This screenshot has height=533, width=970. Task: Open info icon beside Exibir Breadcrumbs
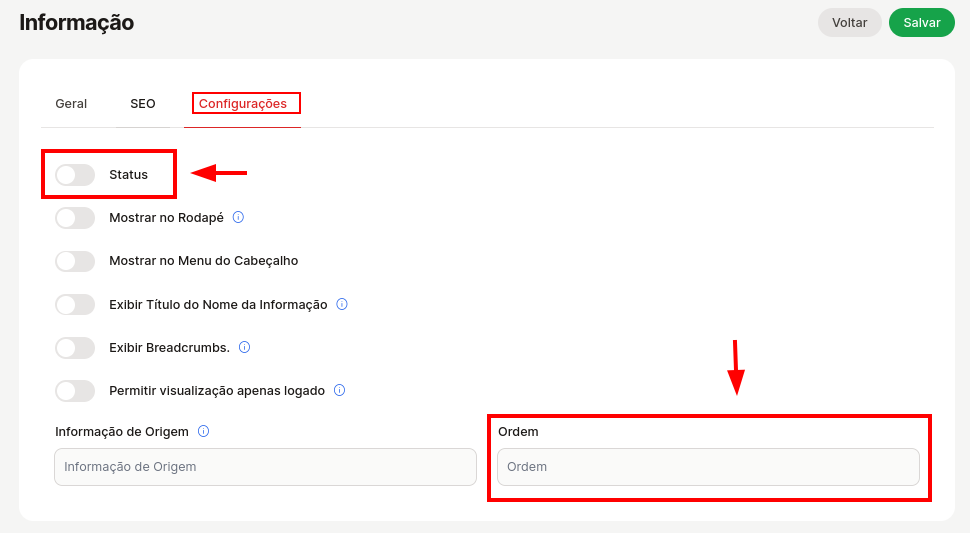click(244, 347)
